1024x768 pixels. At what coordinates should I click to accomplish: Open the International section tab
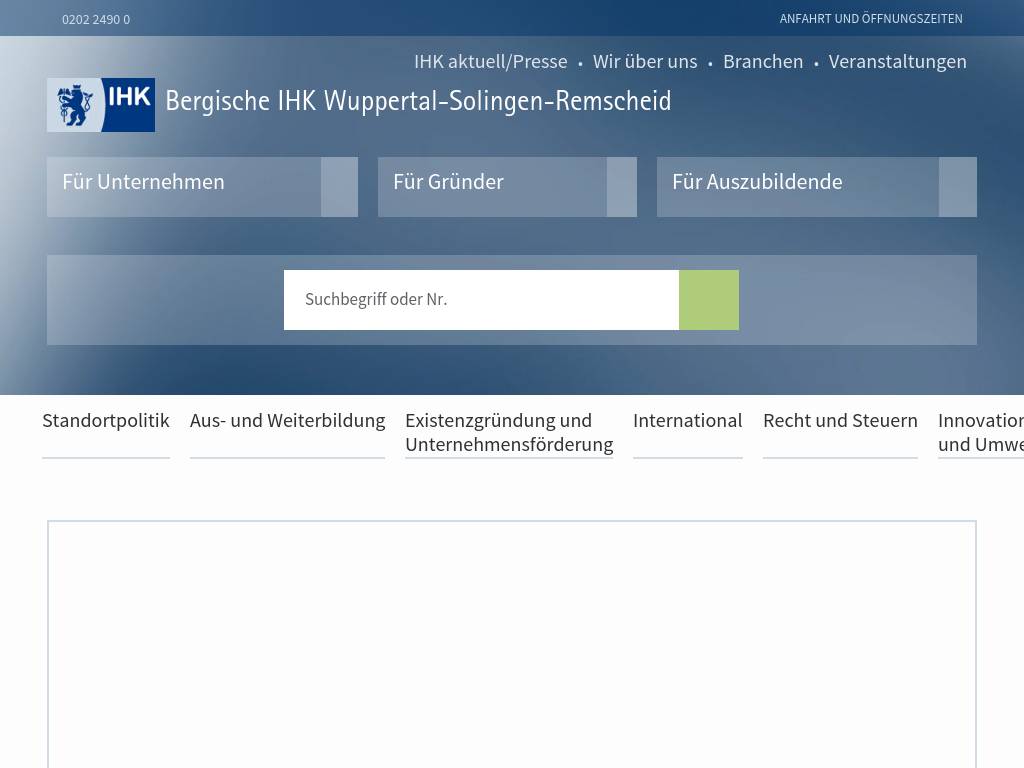[687, 421]
